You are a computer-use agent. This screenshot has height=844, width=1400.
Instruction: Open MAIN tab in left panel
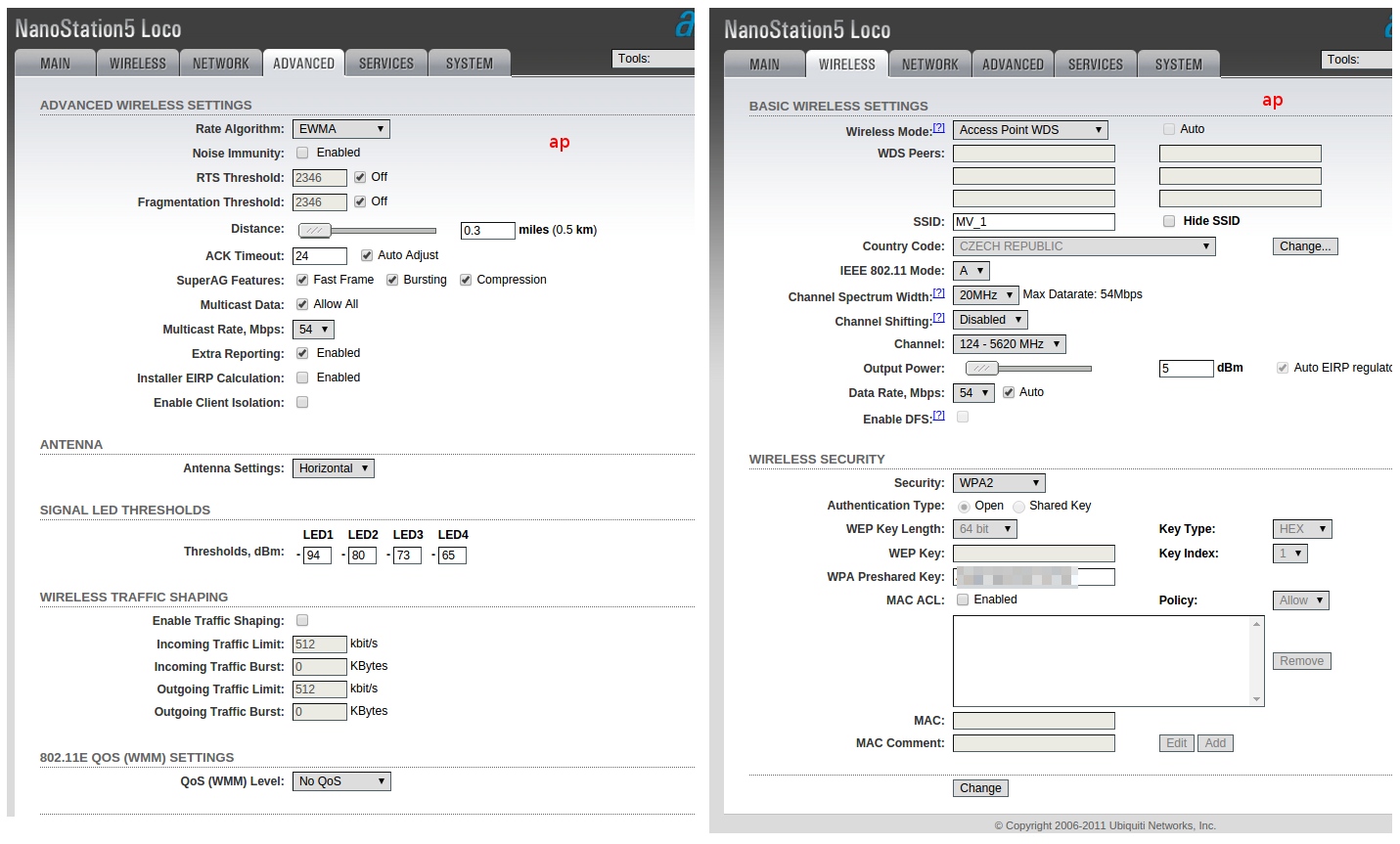pos(55,63)
